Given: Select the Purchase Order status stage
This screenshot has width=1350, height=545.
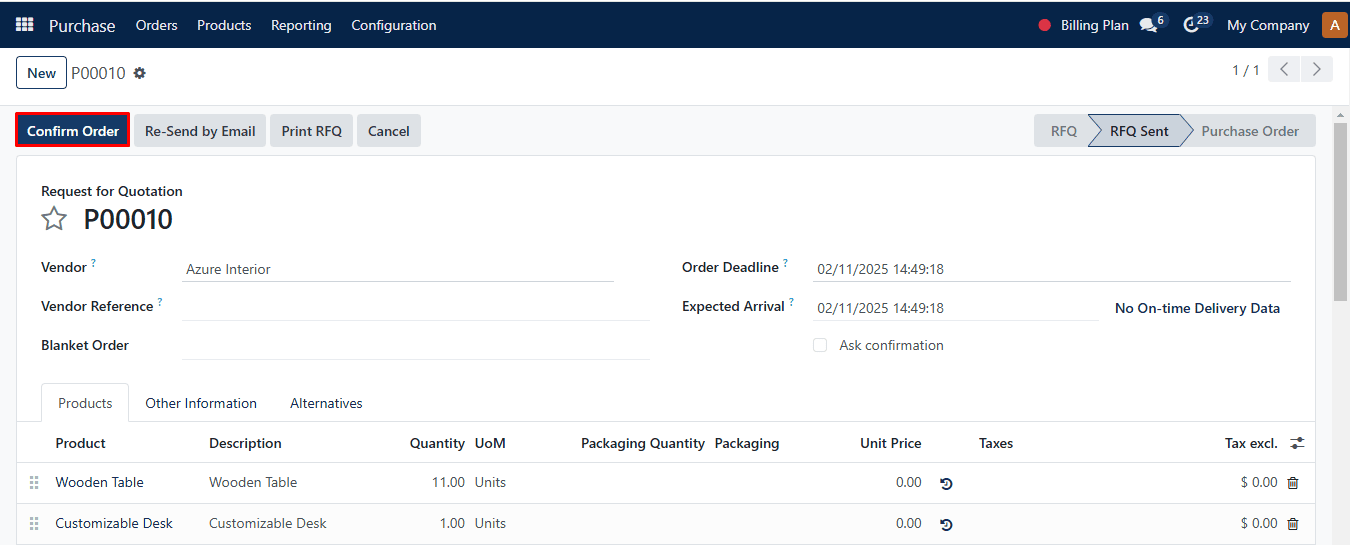Looking at the screenshot, I should tap(1250, 131).
